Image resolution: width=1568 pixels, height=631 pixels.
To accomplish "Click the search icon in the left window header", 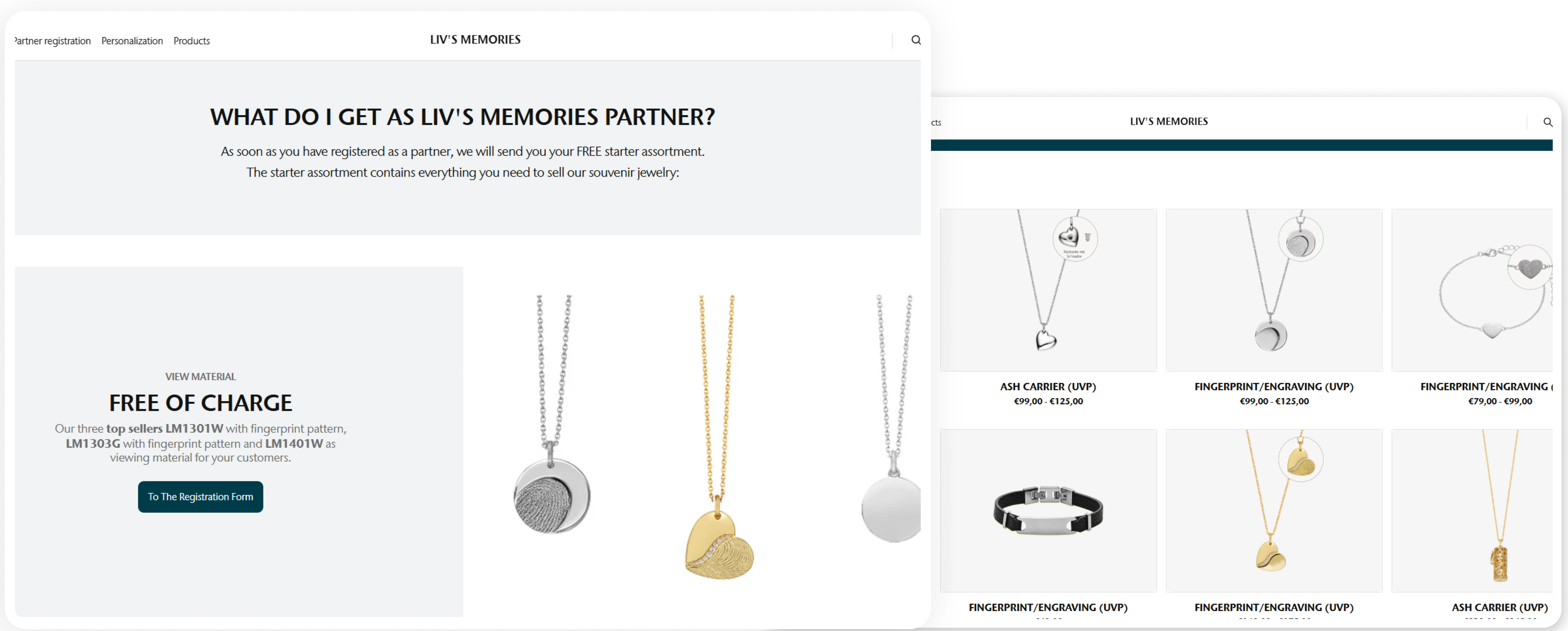I will point(915,40).
